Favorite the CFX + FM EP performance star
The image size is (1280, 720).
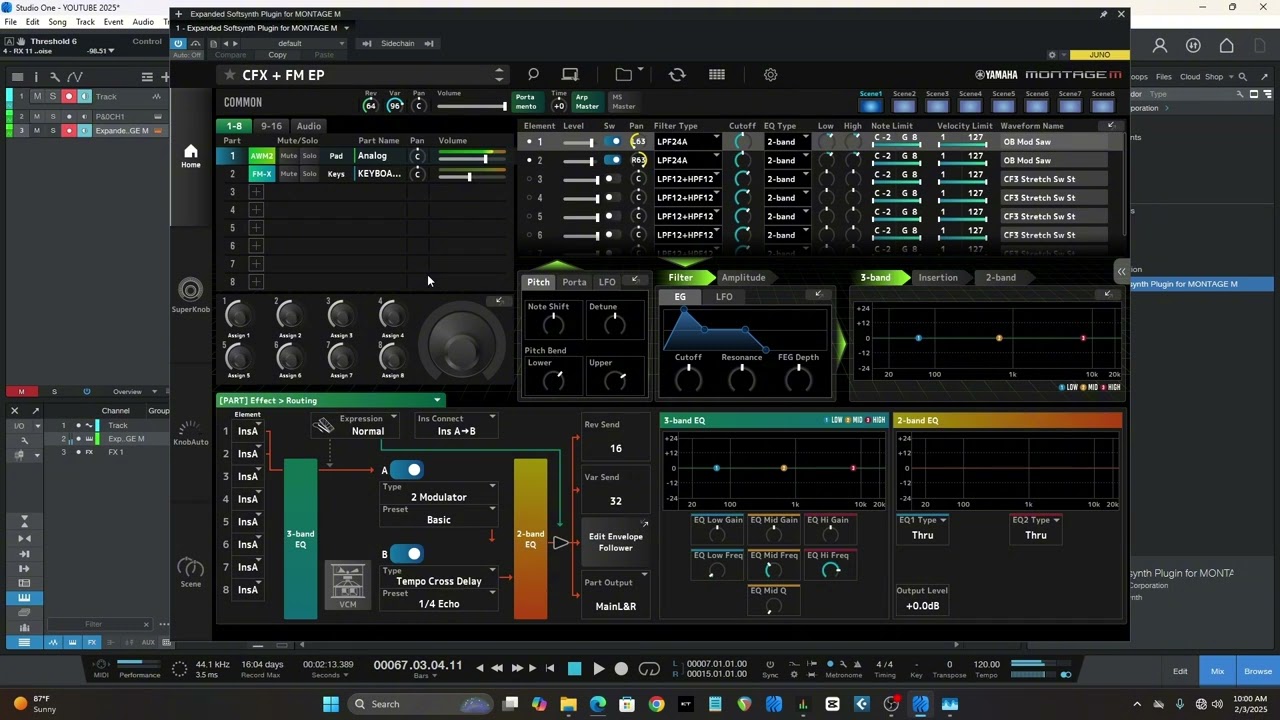pos(230,75)
